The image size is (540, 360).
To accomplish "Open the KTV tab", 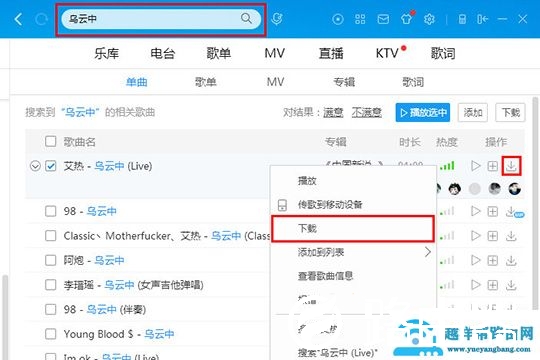I will (388, 53).
